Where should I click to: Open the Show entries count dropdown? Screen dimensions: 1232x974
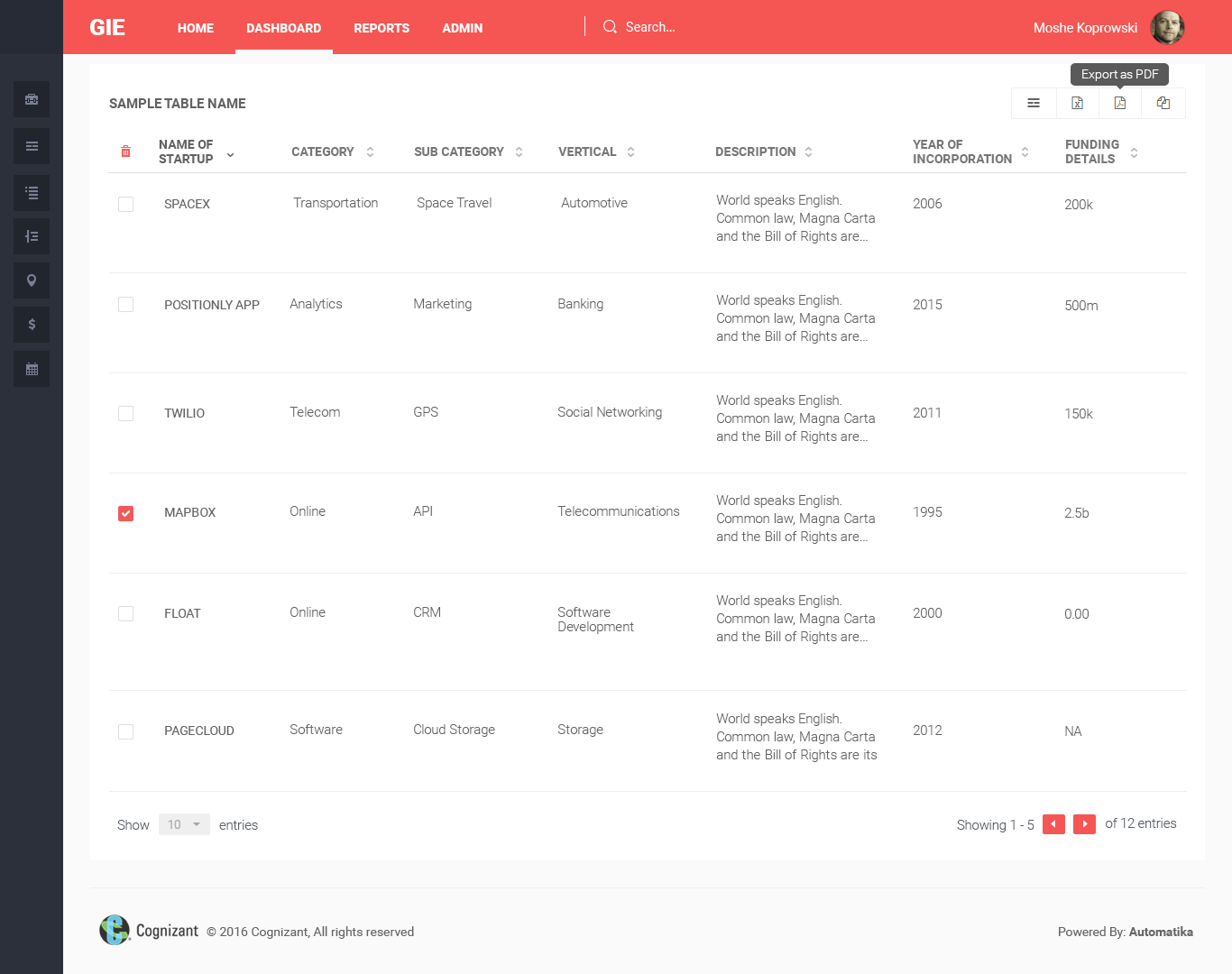click(184, 824)
